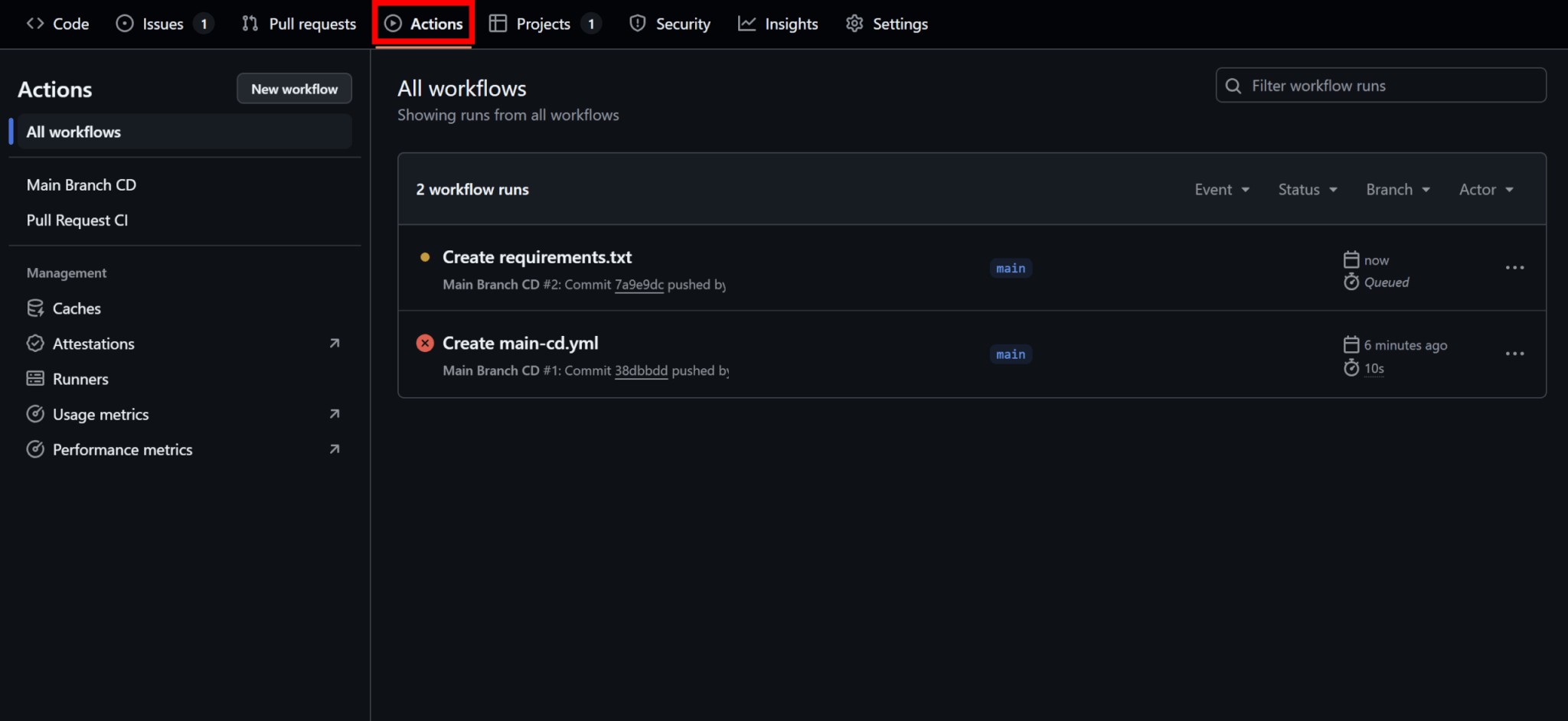View the Insights tab
The image size is (1568, 721).
point(778,24)
